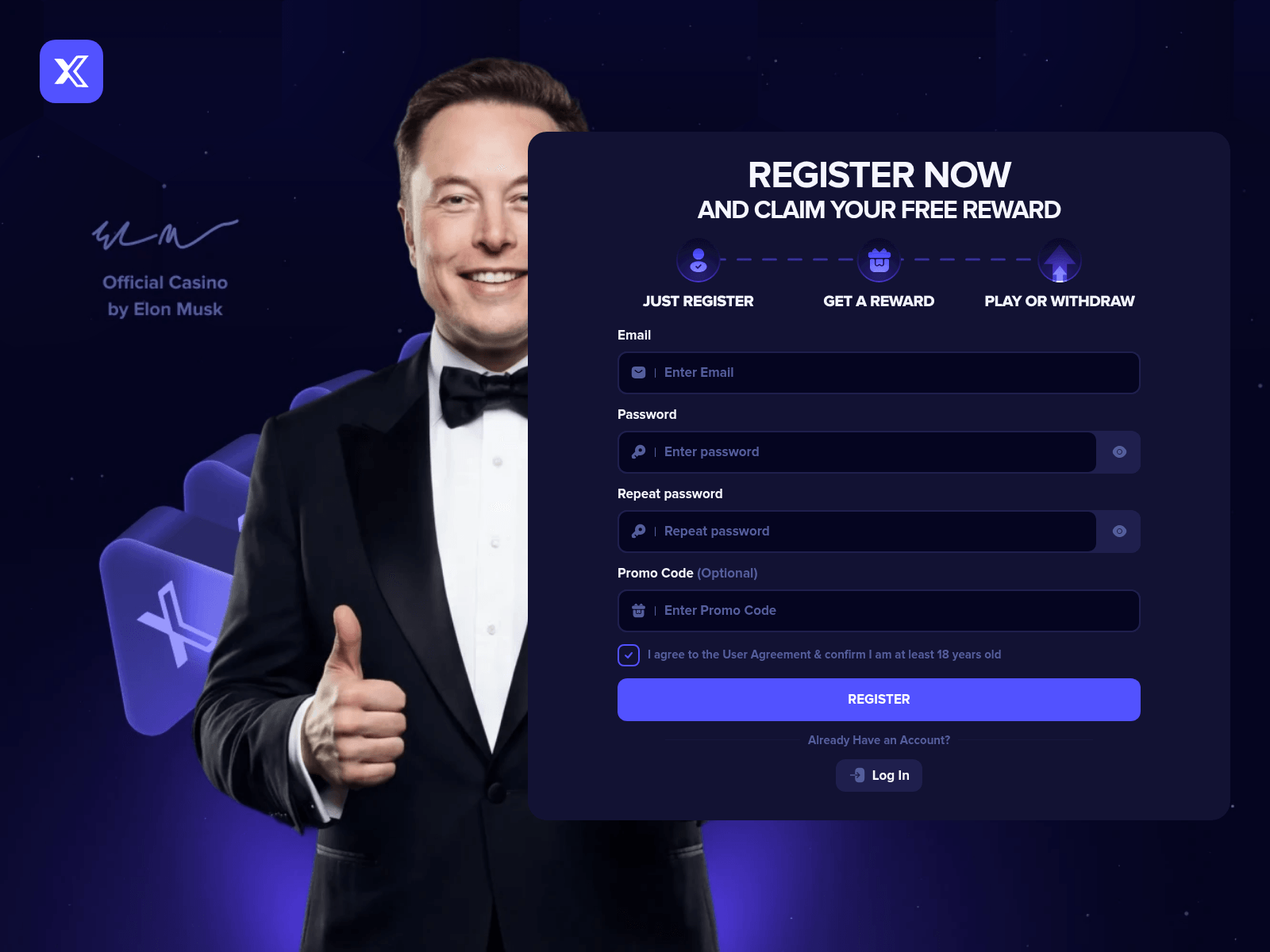Viewport: 1270px width, 952px height.
Task: Click the X logo in top-left corner
Action: (x=71, y=71)
